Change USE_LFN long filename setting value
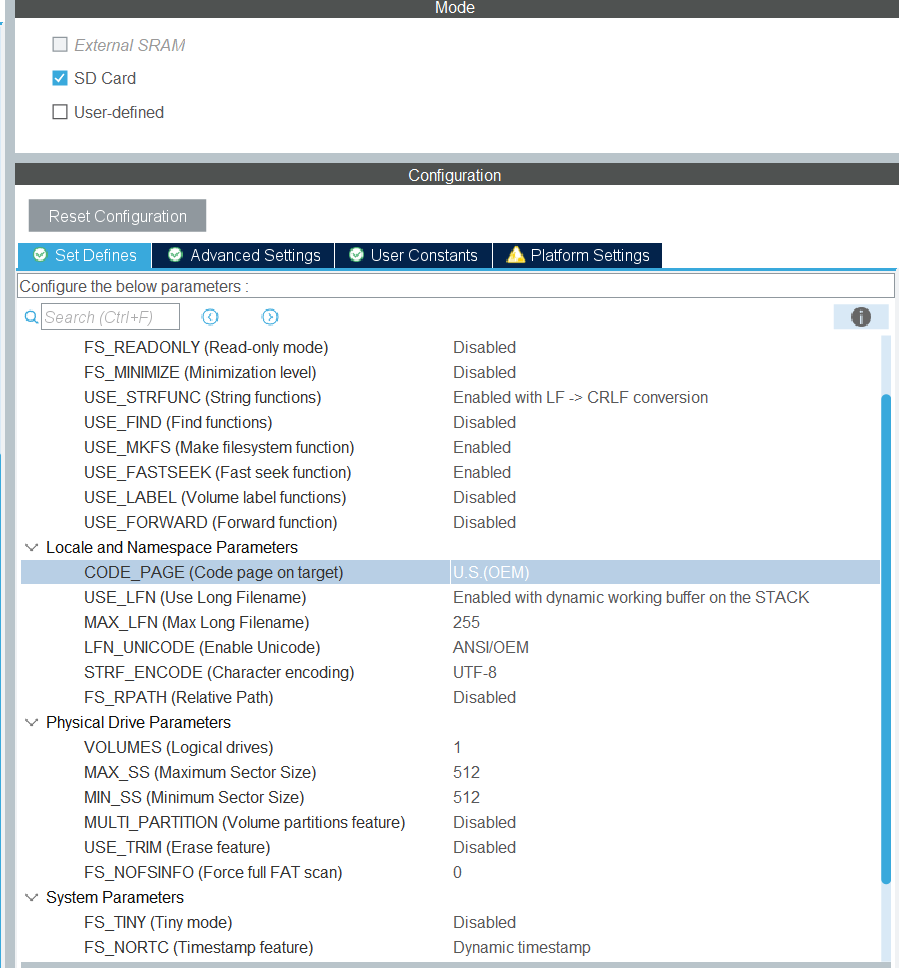This screenshot has width=899, height=968. [x=630, y=598]
